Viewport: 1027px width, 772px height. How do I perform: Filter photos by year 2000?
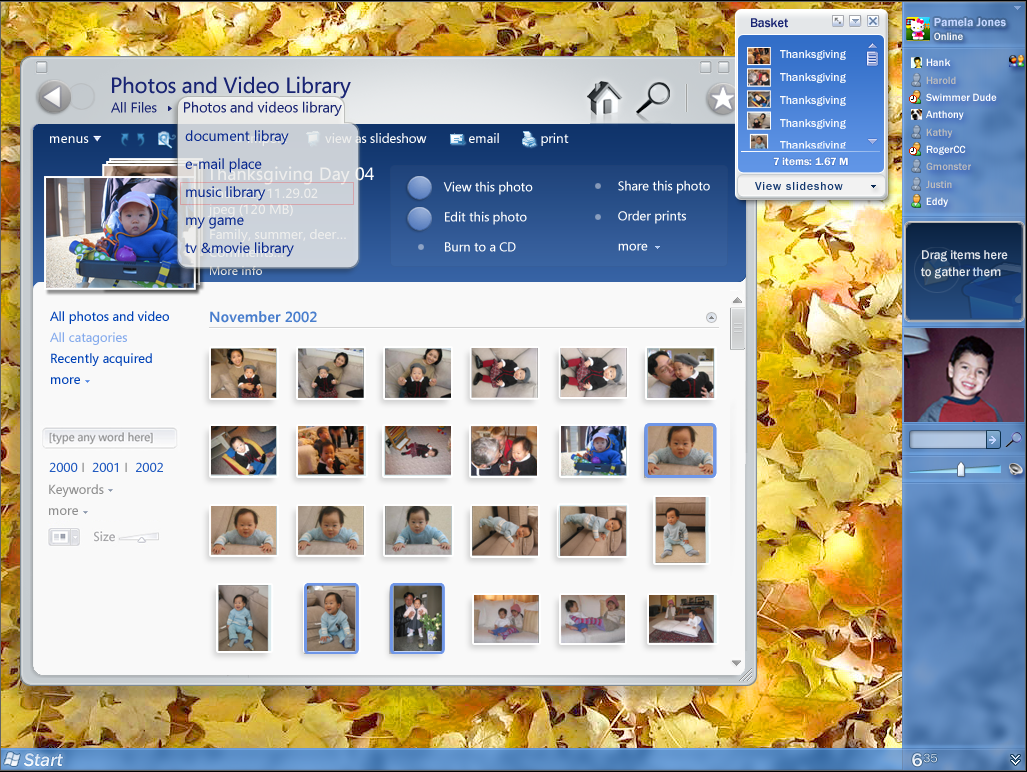click(63, 468)
